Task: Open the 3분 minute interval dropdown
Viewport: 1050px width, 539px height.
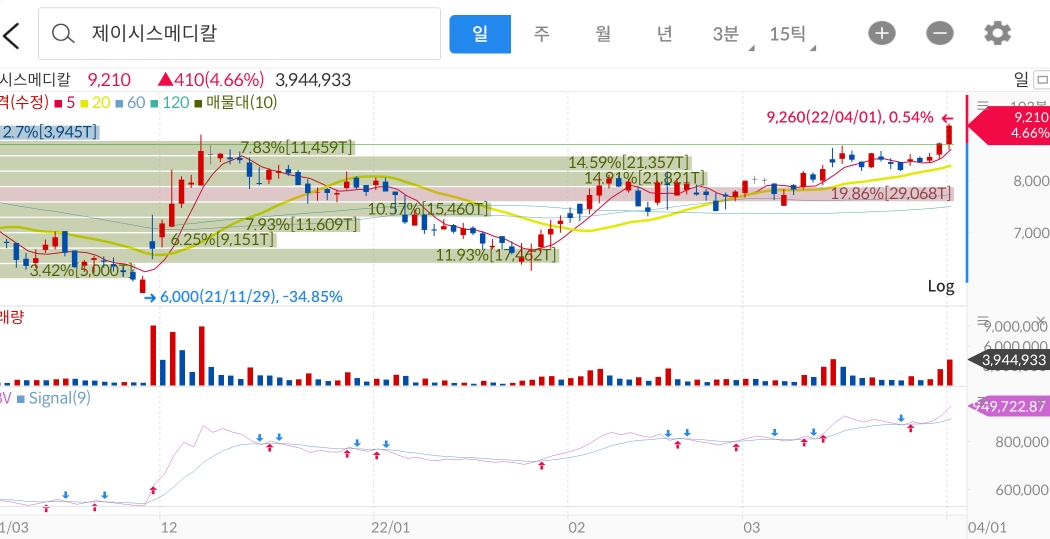Action: pyautogui.click(x=728, y=33)
